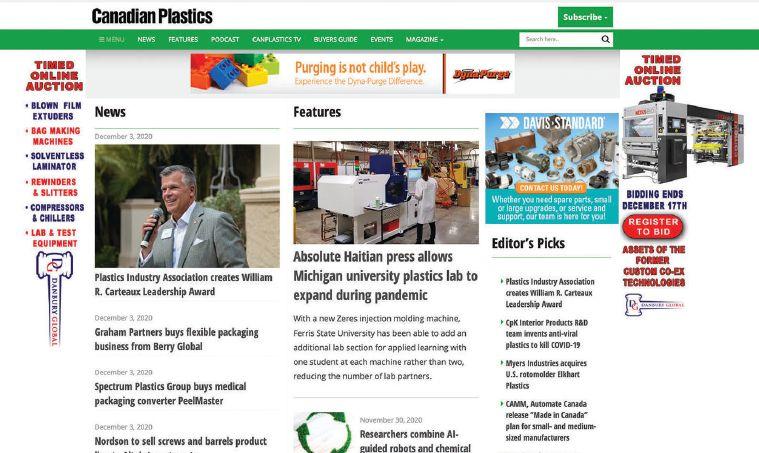
Task: Open Absolute Haitian press feature headline
Action: click(x=385, y=276)
